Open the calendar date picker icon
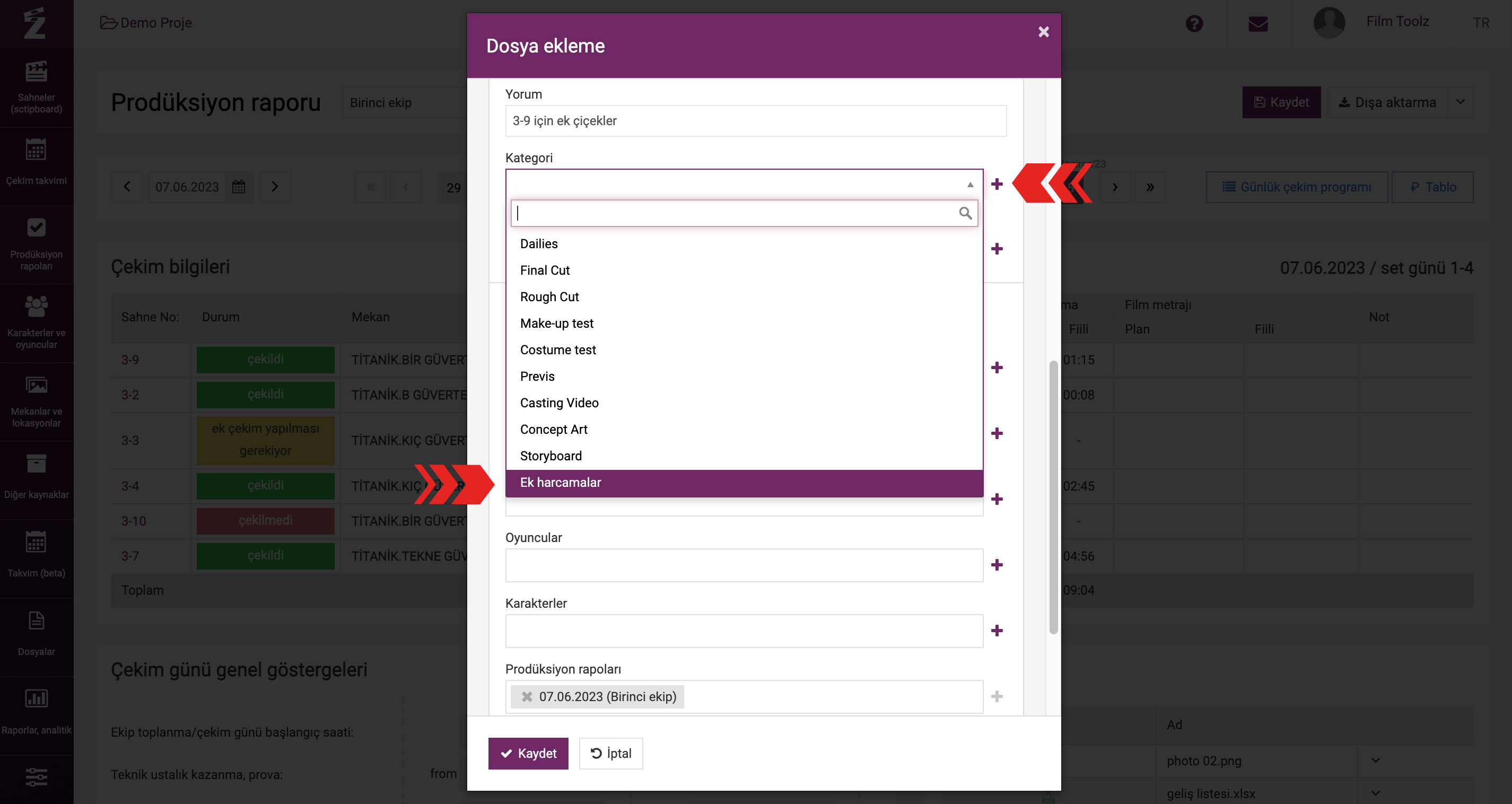 pyautogui.click(x=238, y=187)
